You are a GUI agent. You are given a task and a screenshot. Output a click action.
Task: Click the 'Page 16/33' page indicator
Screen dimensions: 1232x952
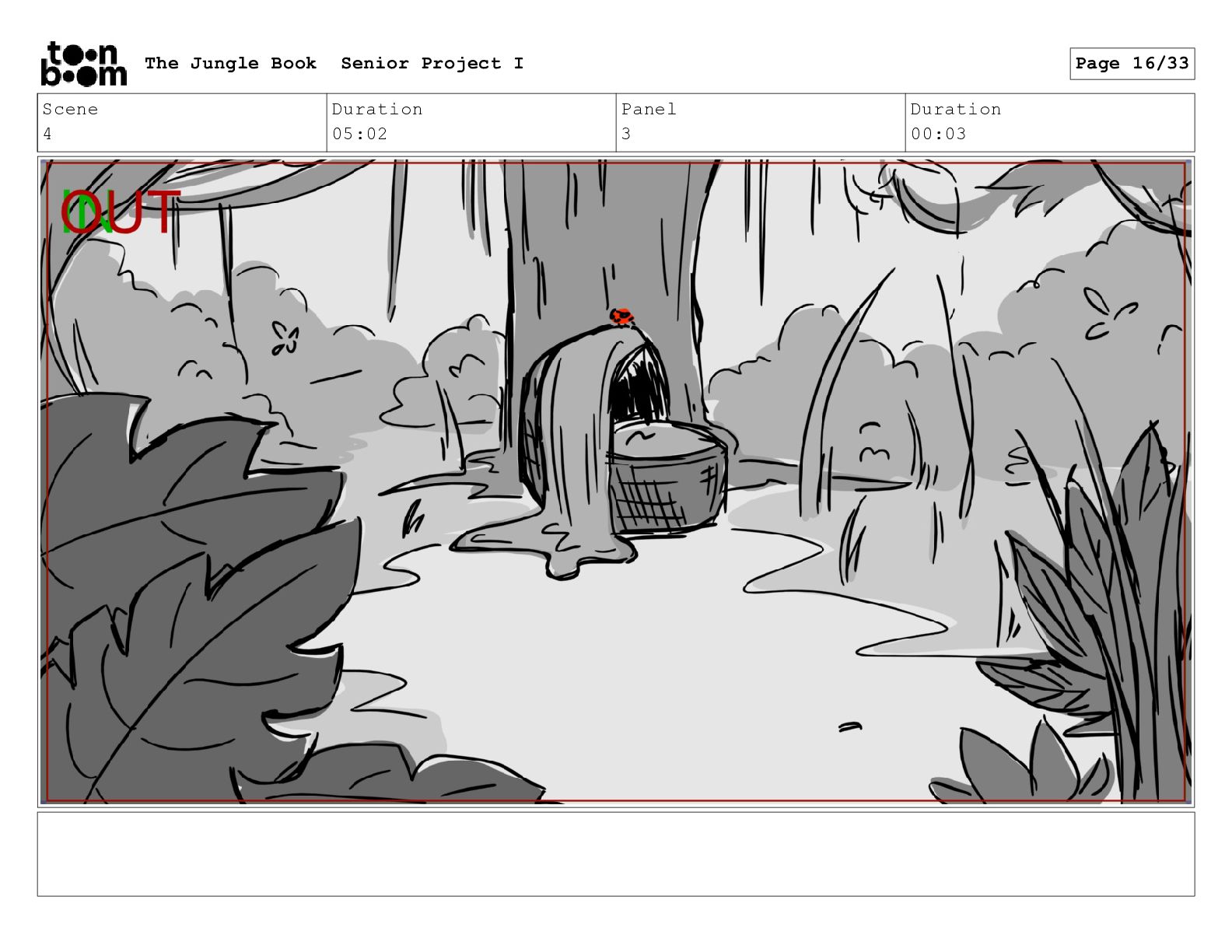1132,63
